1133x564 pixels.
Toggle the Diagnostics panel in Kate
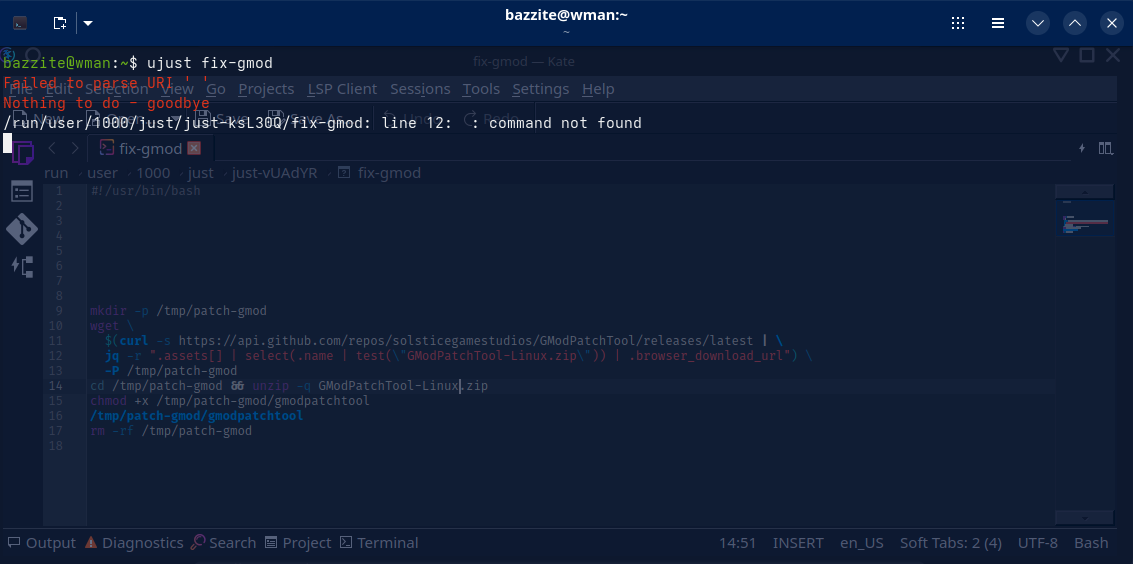[x=134, y=543]
